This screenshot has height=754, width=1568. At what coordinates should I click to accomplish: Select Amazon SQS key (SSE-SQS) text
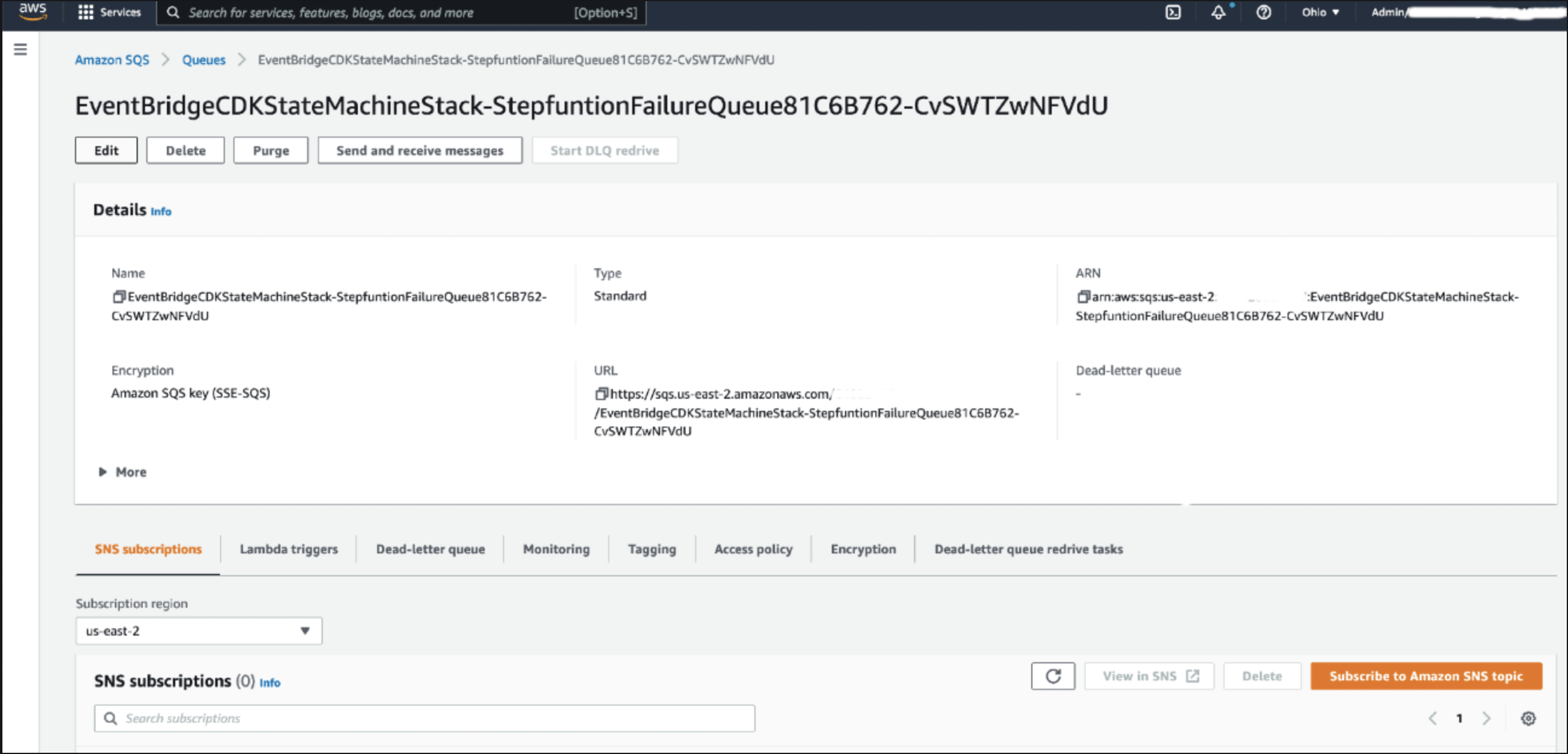[190, 393]
